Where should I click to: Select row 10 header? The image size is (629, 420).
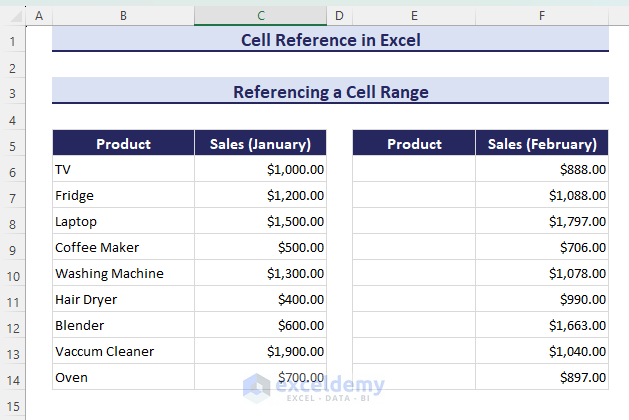12,274
